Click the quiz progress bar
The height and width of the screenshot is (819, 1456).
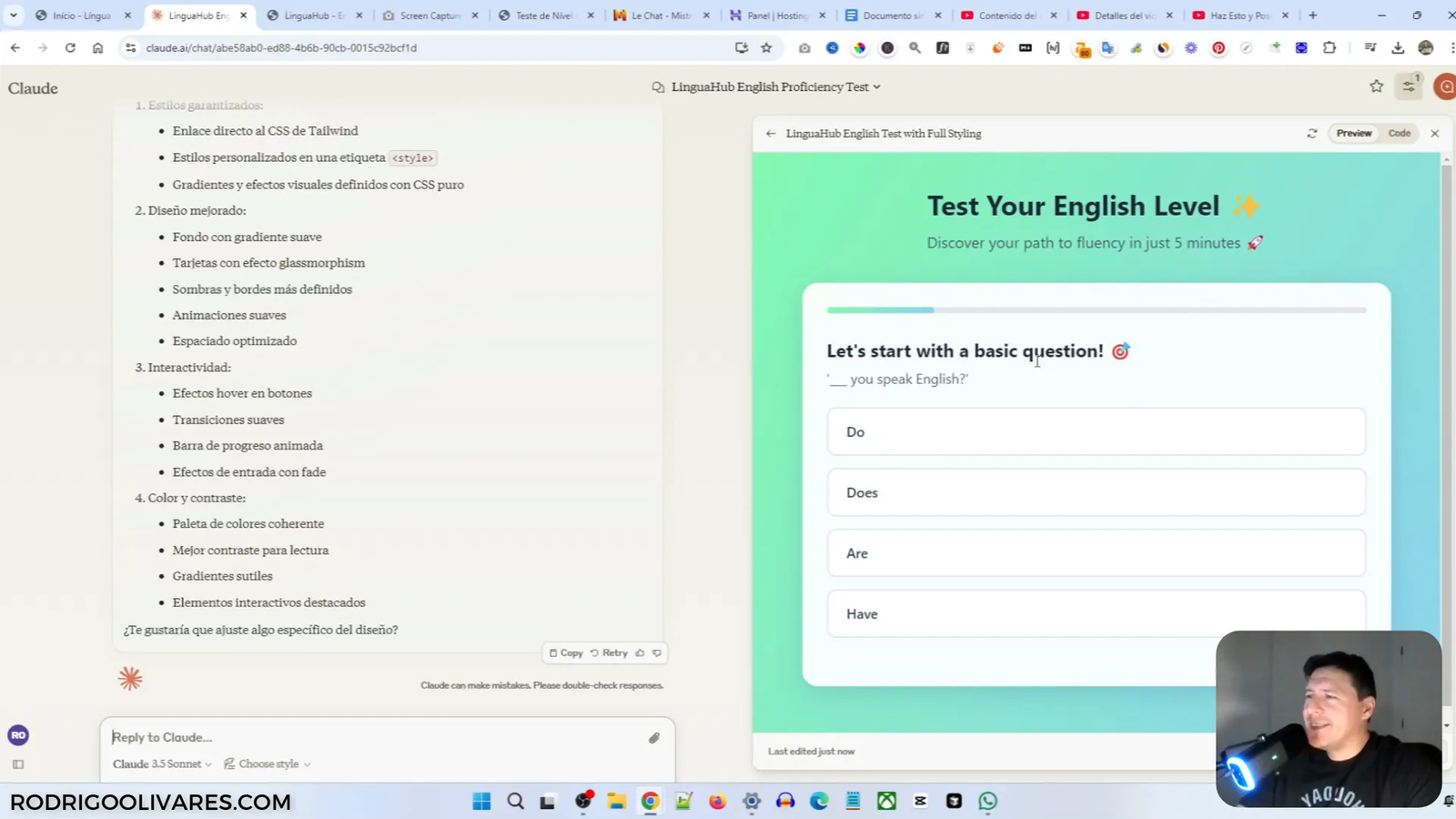pyautogui.click(x=1095, y=309)
